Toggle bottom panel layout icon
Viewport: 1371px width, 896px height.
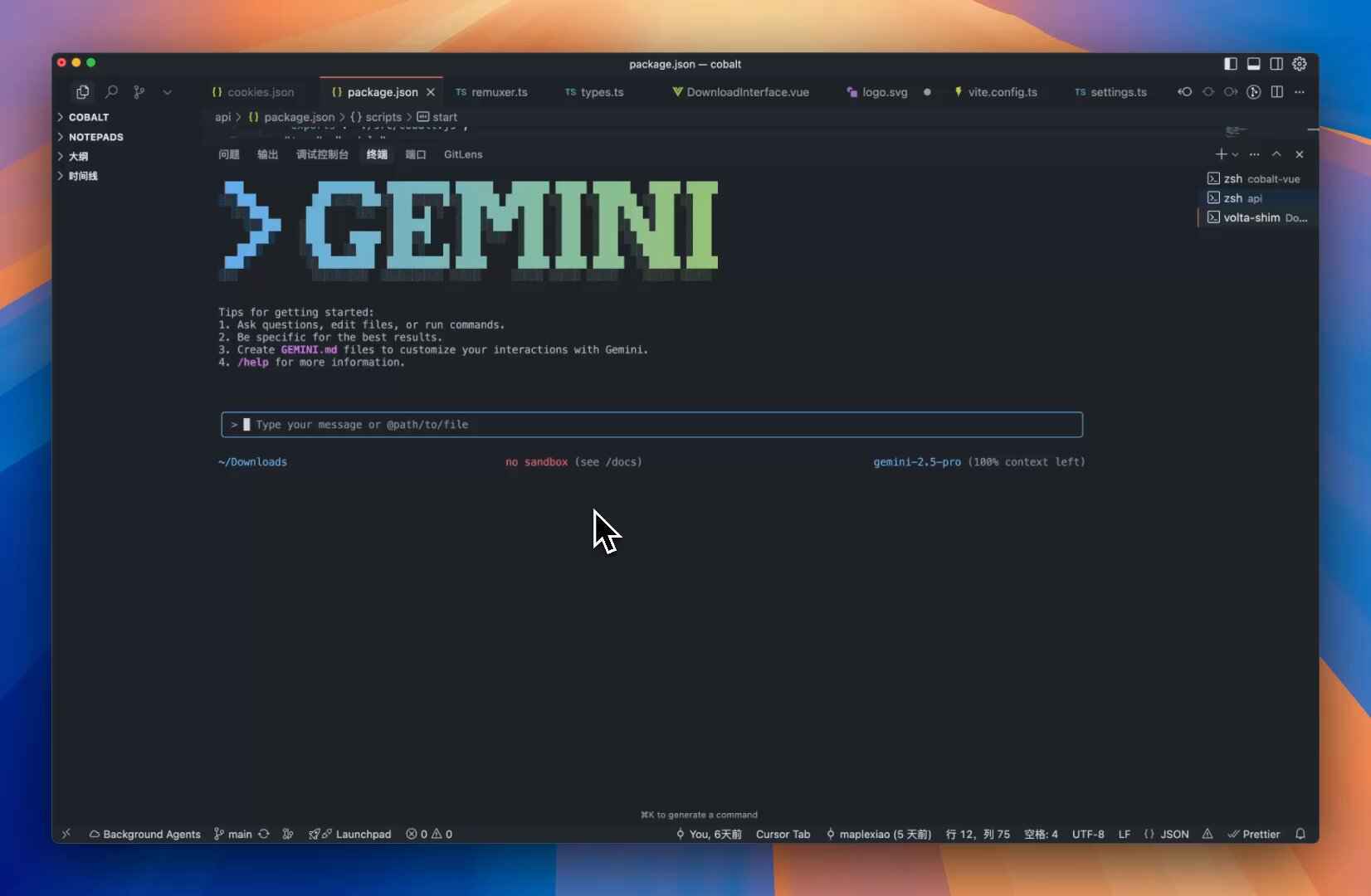(x=1254, y=64)
